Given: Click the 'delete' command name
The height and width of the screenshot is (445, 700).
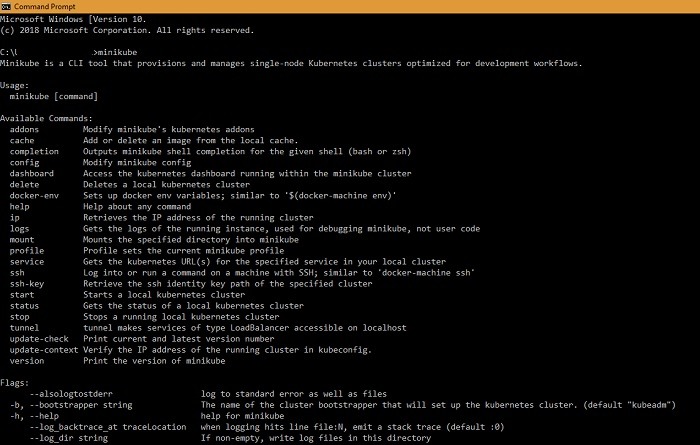Looking at the screenshot, I should [24, 185].
